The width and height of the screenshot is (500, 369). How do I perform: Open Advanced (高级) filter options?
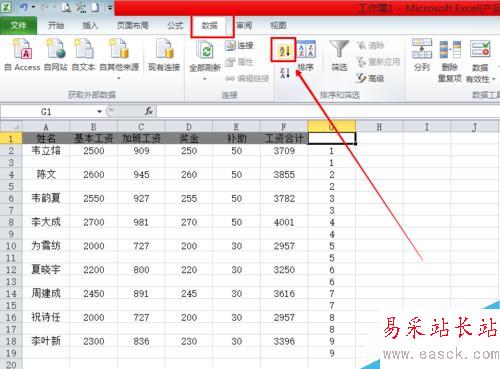[370, 78]
